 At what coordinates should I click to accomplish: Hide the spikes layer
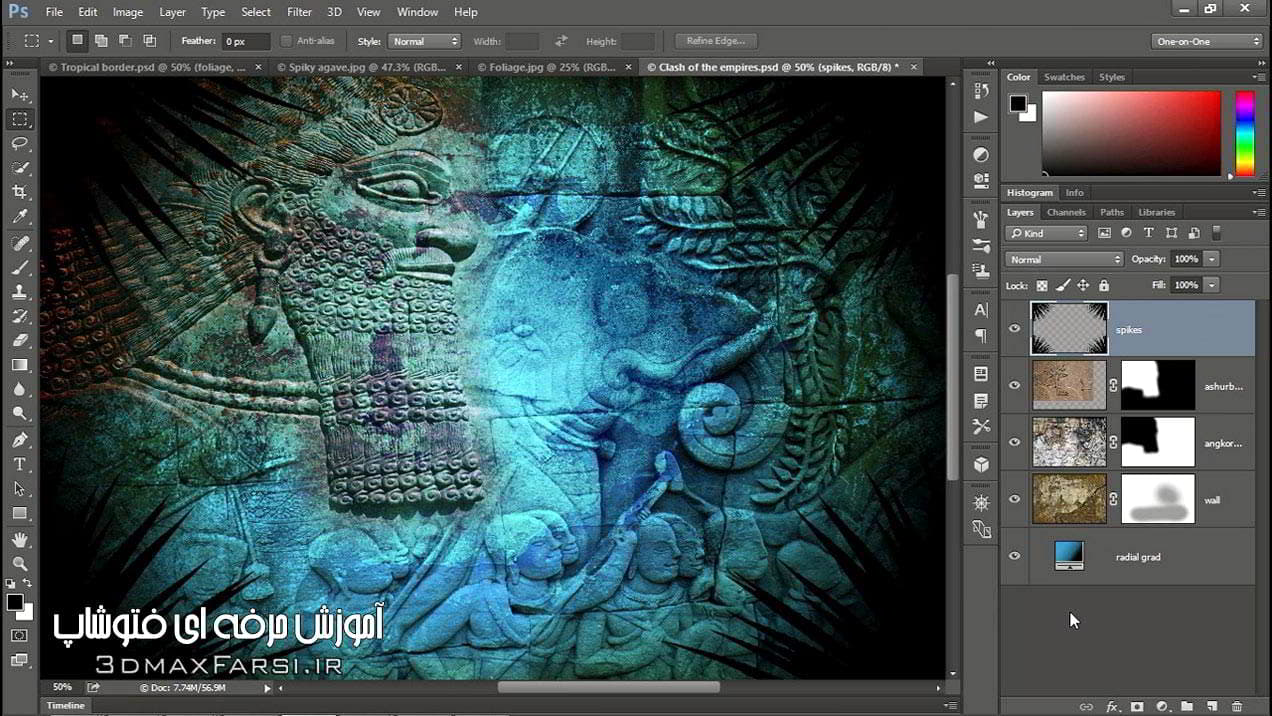pos(1015,329)
